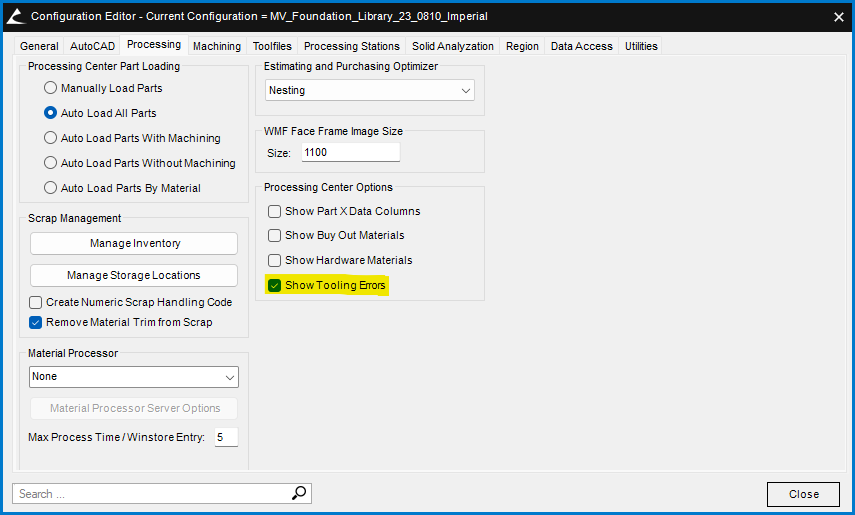Uncheck Remove Material Trim from Scrap
Viewport: 855px width, 515px height.
click(x=36, y=322)
